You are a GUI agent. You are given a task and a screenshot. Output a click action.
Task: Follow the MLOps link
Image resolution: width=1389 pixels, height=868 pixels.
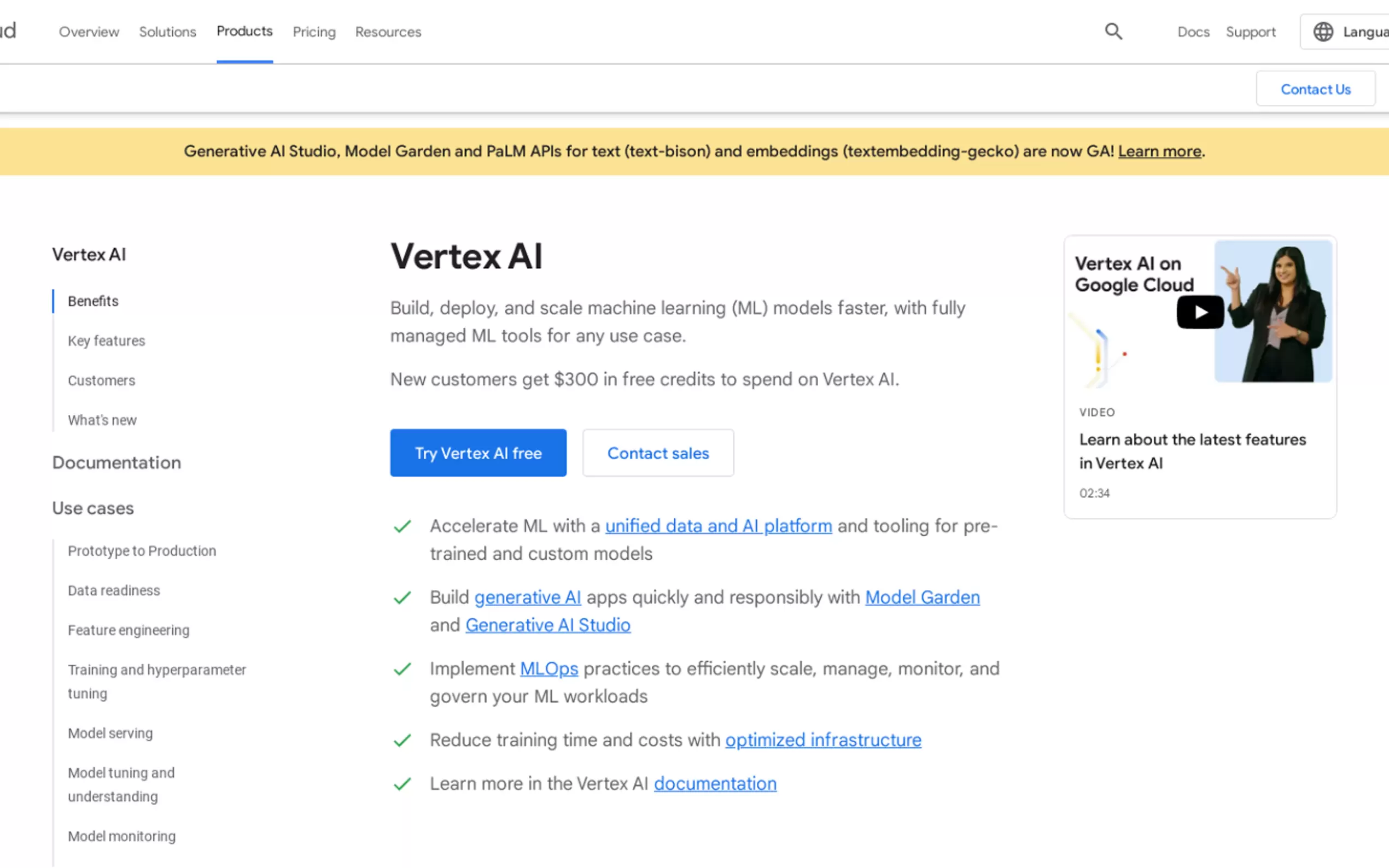(549, 668)
